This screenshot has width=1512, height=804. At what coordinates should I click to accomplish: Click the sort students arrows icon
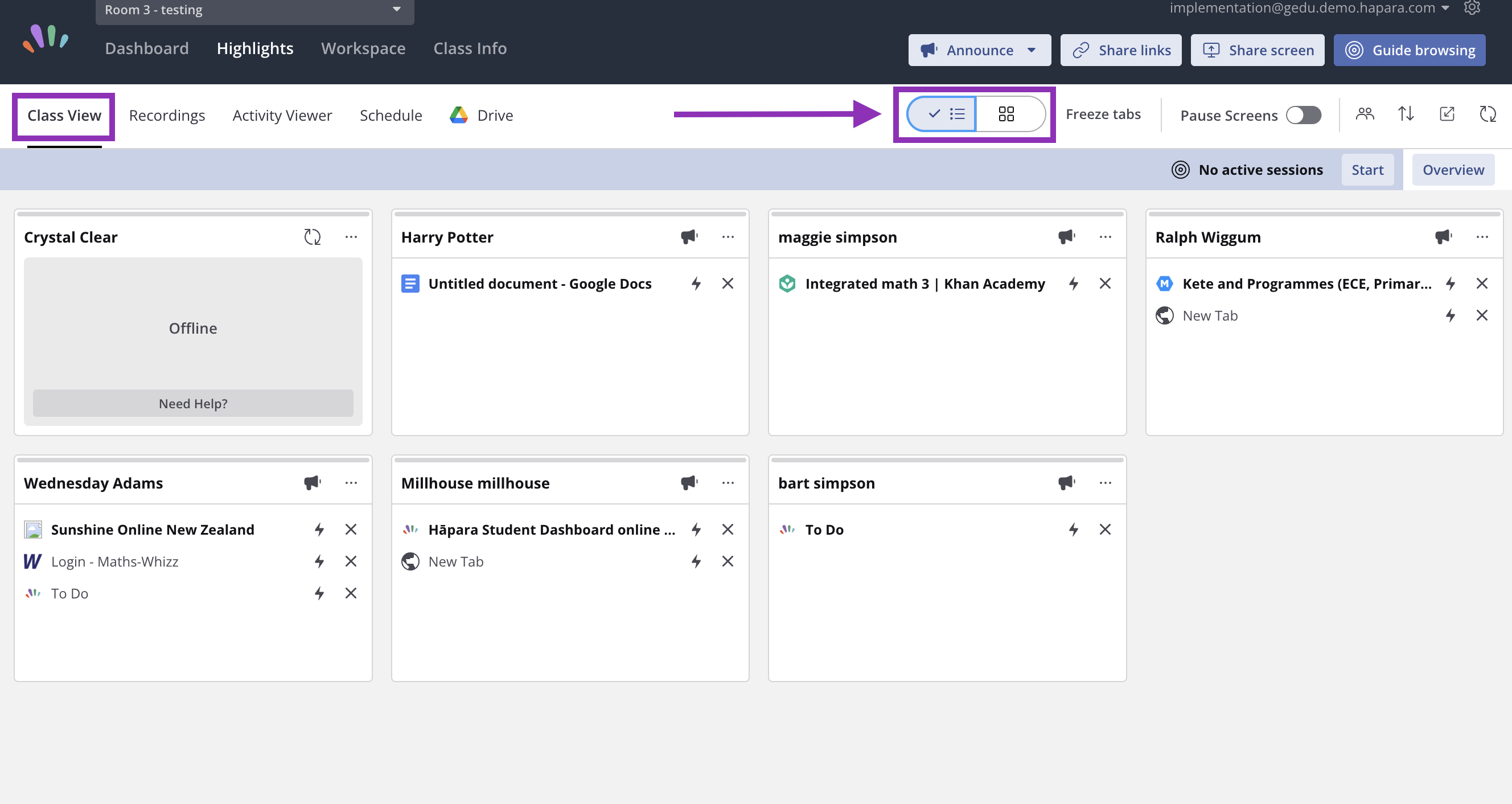[x=1406, y=114]
